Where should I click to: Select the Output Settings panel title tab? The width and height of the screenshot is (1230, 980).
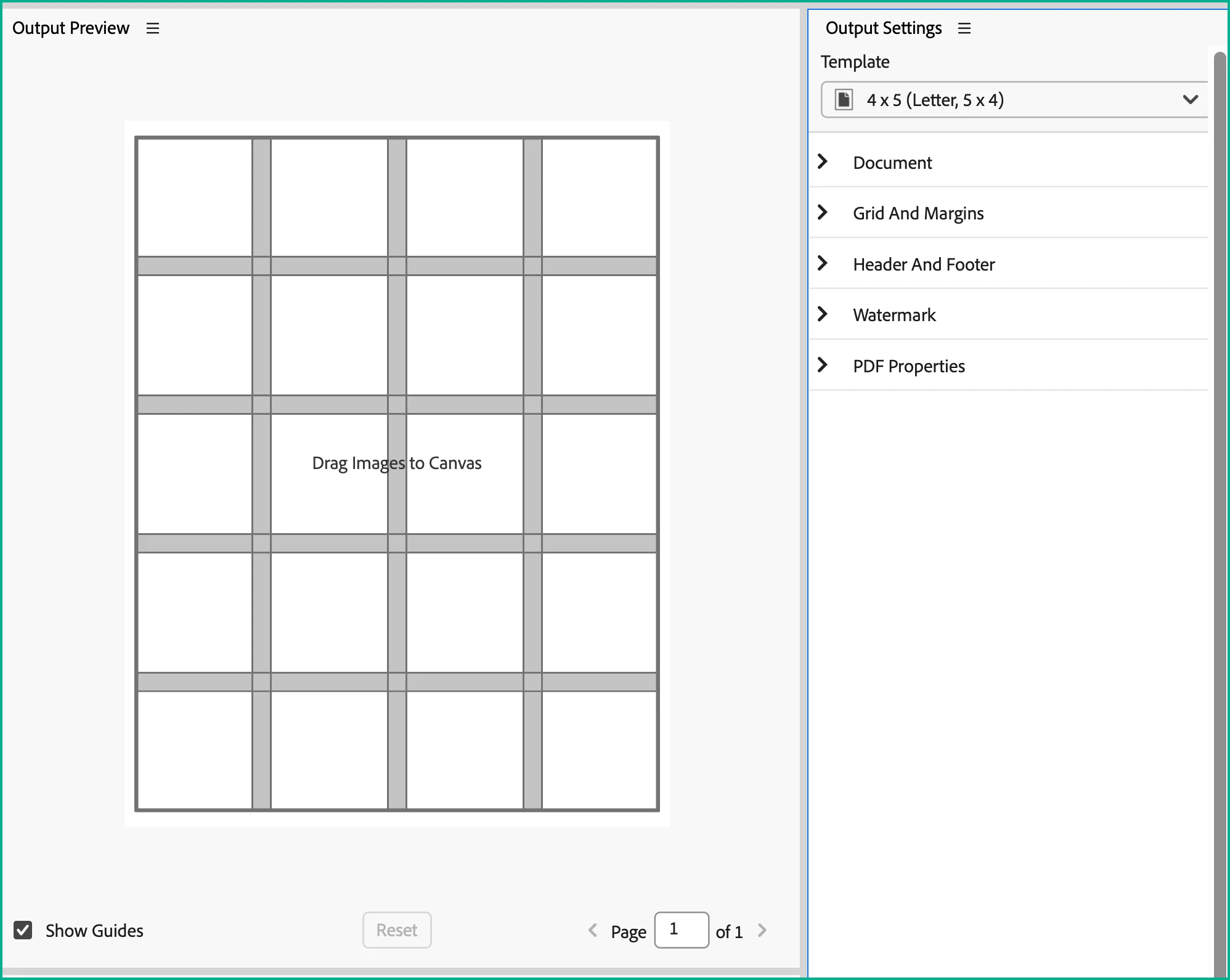[883, 28]
